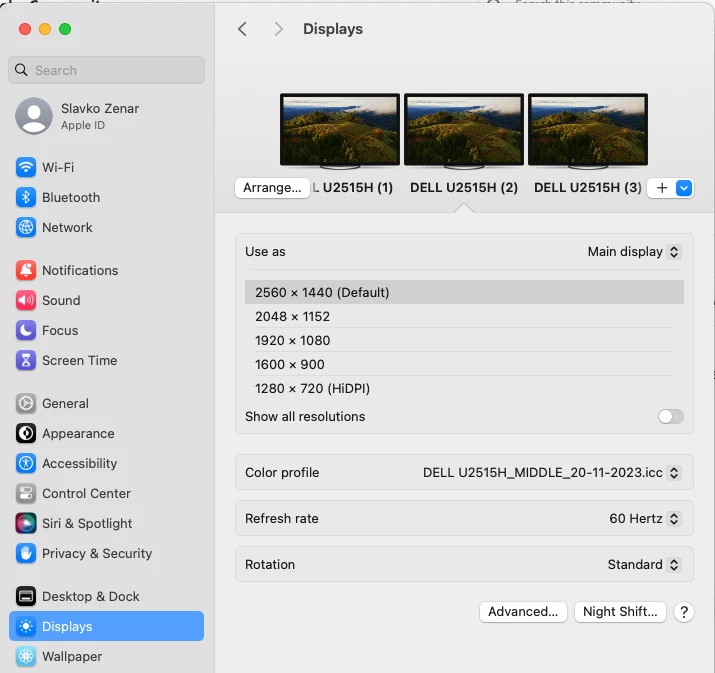Select 1280 × 720 (HiDPI) resolution
The width and height of the screenshot is (715, 673).
coord(464,388)
